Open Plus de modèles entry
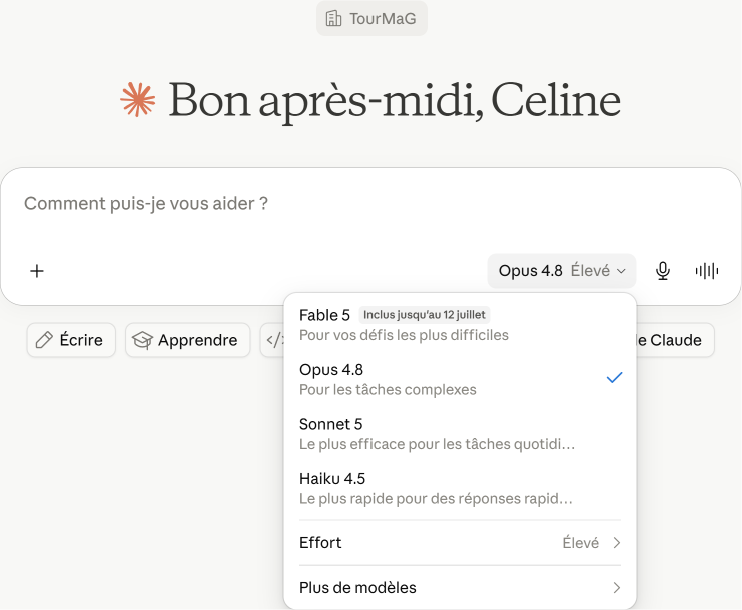Screen dimensions: 742x610 click(460, 588)
